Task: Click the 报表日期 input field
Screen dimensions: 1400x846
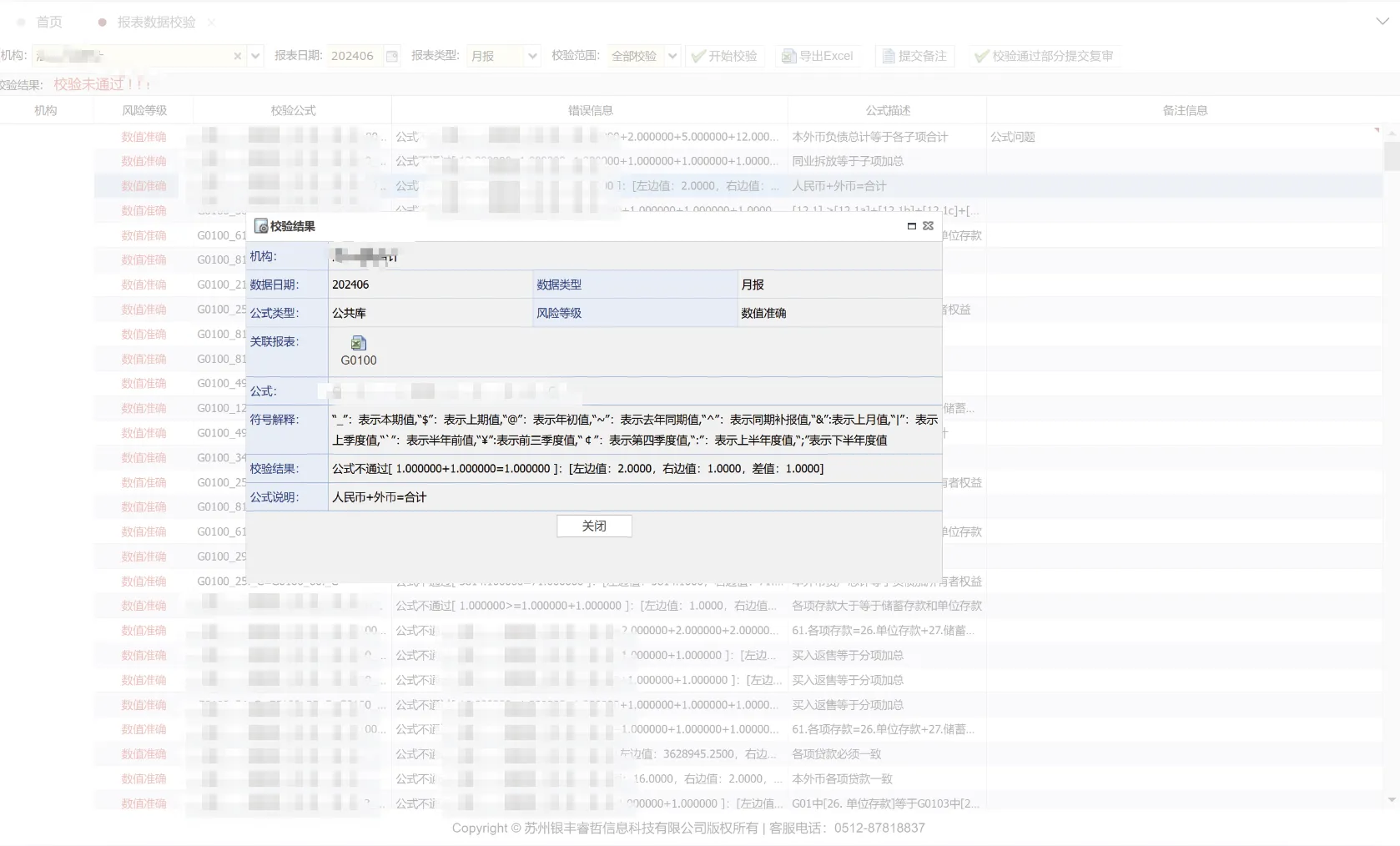Action: click(x=355, y=56)
